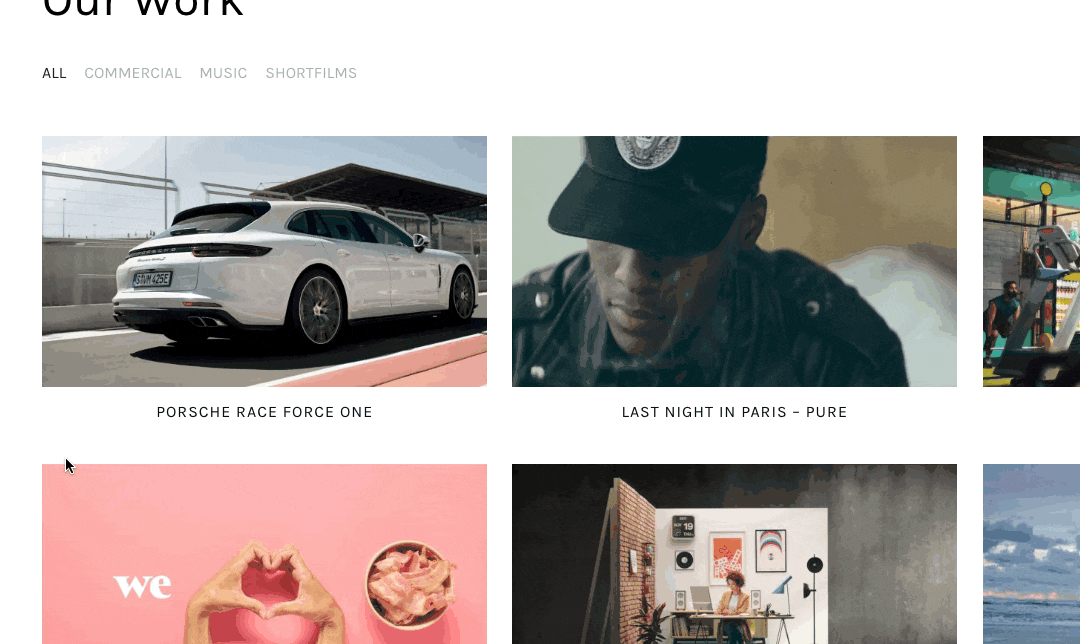1080x644 pixels.
Task: Switch to the MUSIC filter
Action: [223, 73]
